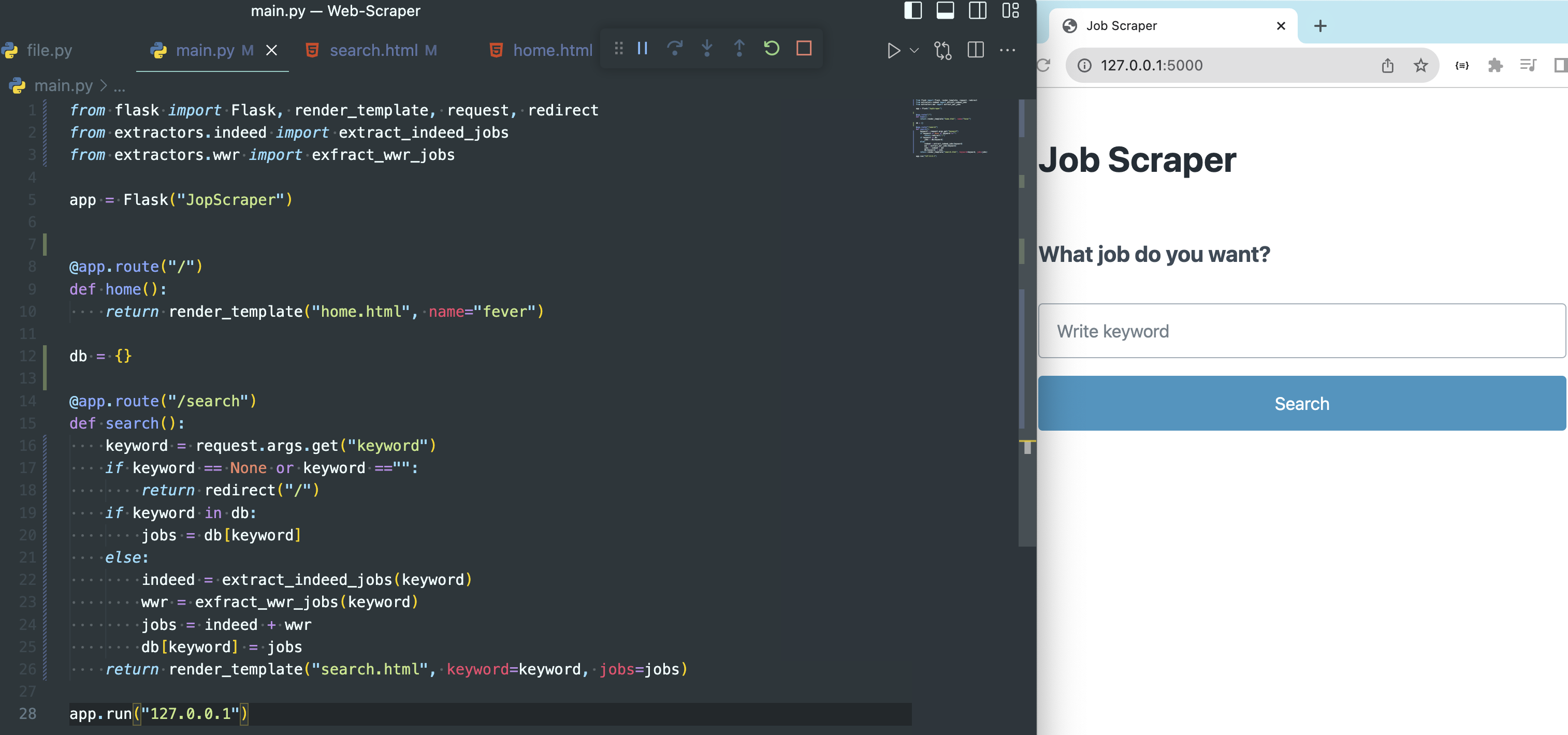1568x735 pixels.
Task: Switch to the search.html editor tab
Action: coord(373,51)
